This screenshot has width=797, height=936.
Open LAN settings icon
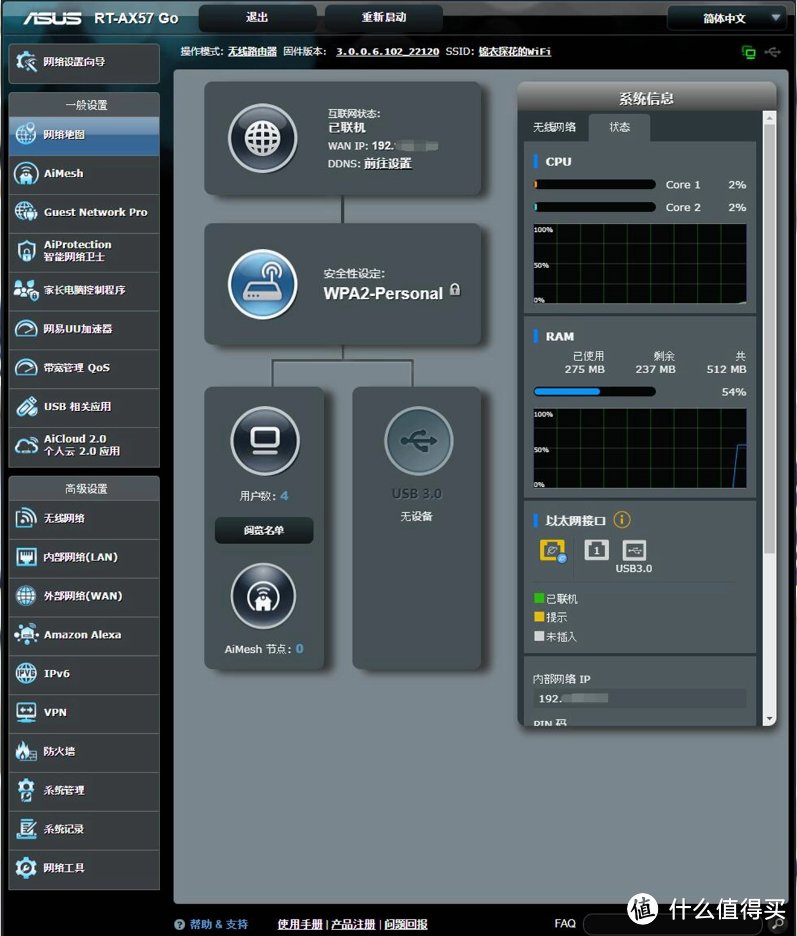tap(26, 557)
